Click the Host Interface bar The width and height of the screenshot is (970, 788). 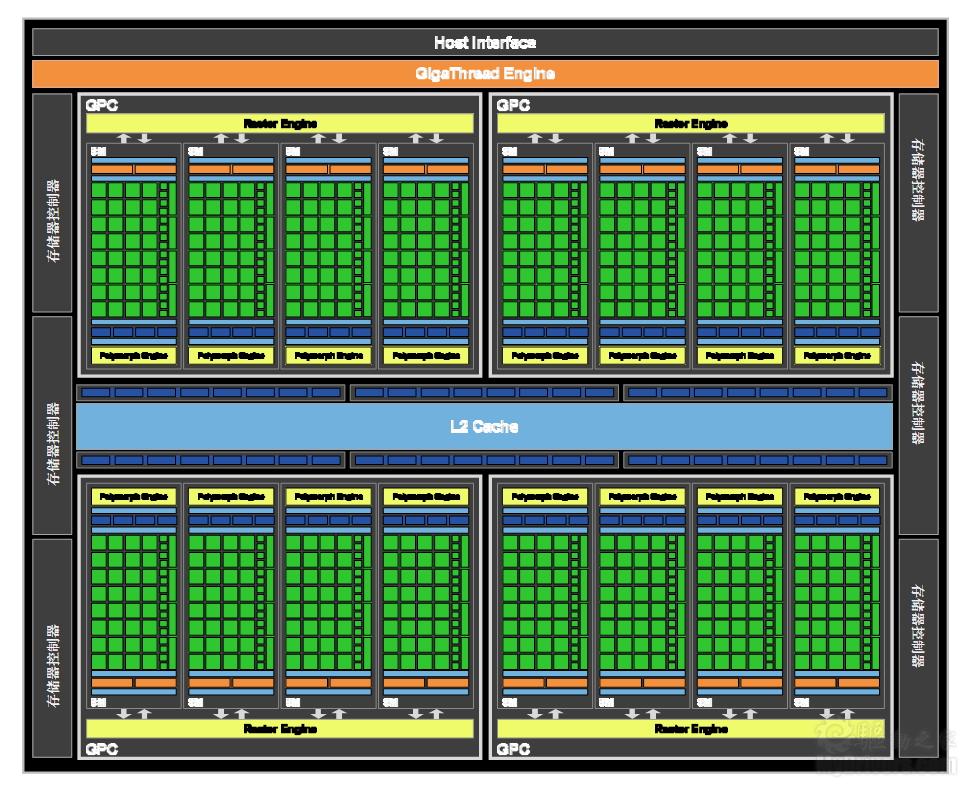click(485, 42)
